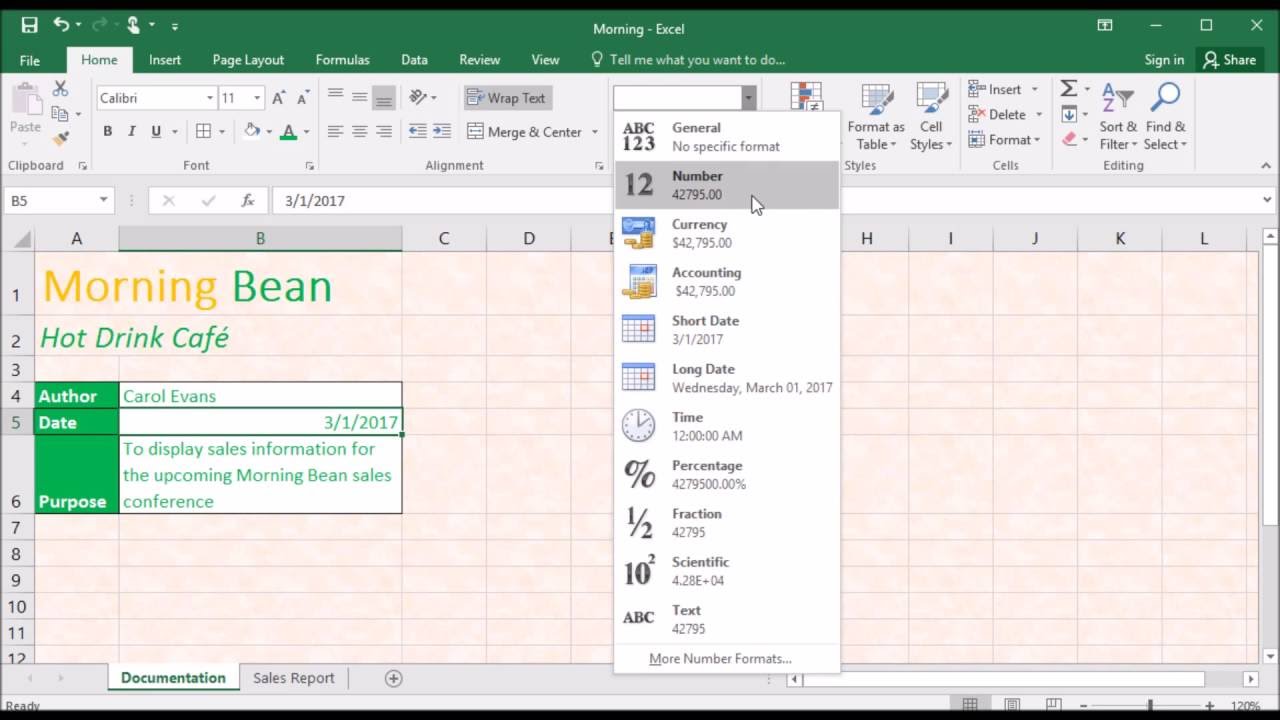Screen dimensions: 1280x720
Task: Click the Middle Align icon
Action: pyautogui.click(x=359, y=98)
